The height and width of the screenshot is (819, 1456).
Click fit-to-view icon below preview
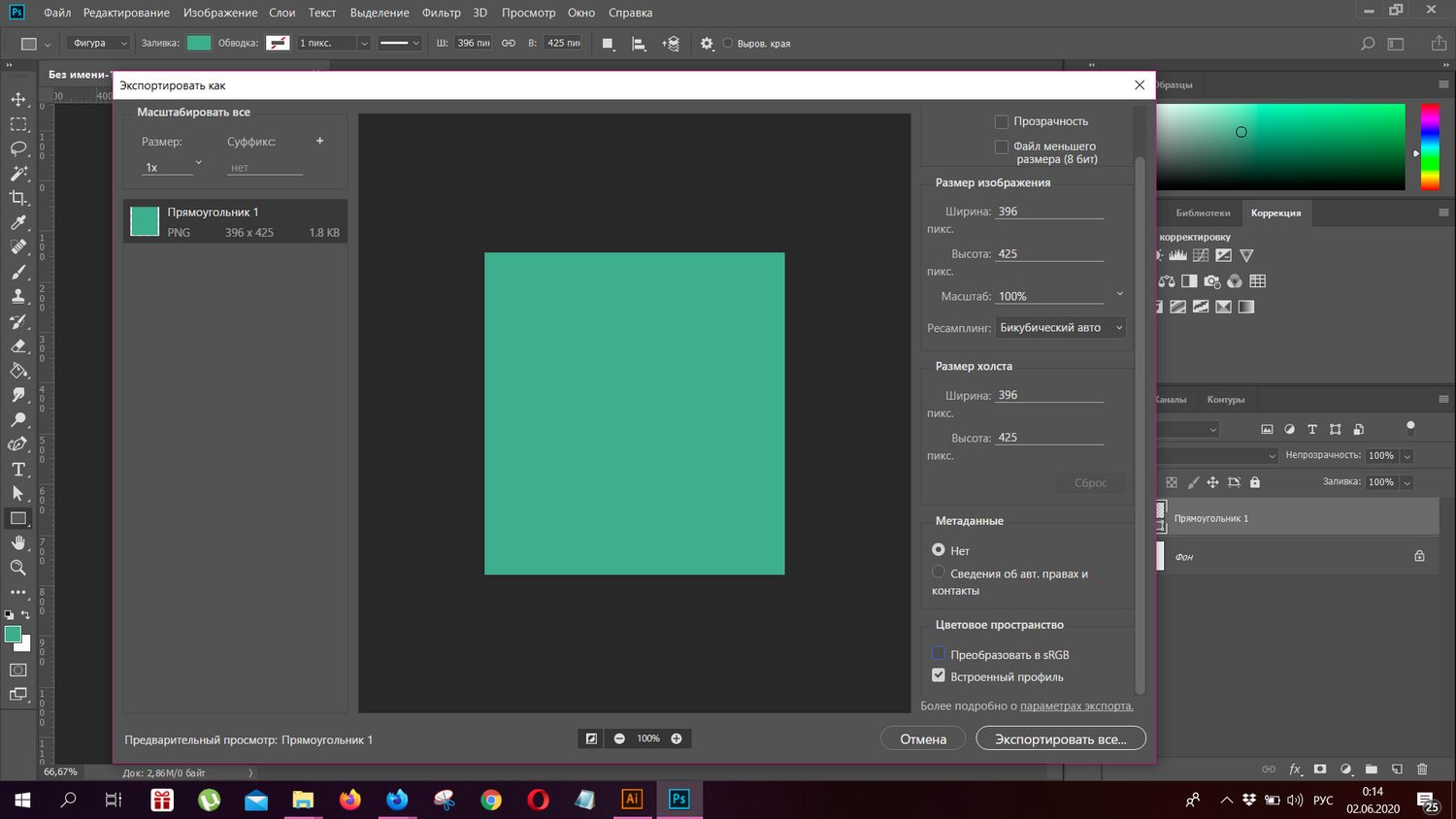tap(591, 739)
